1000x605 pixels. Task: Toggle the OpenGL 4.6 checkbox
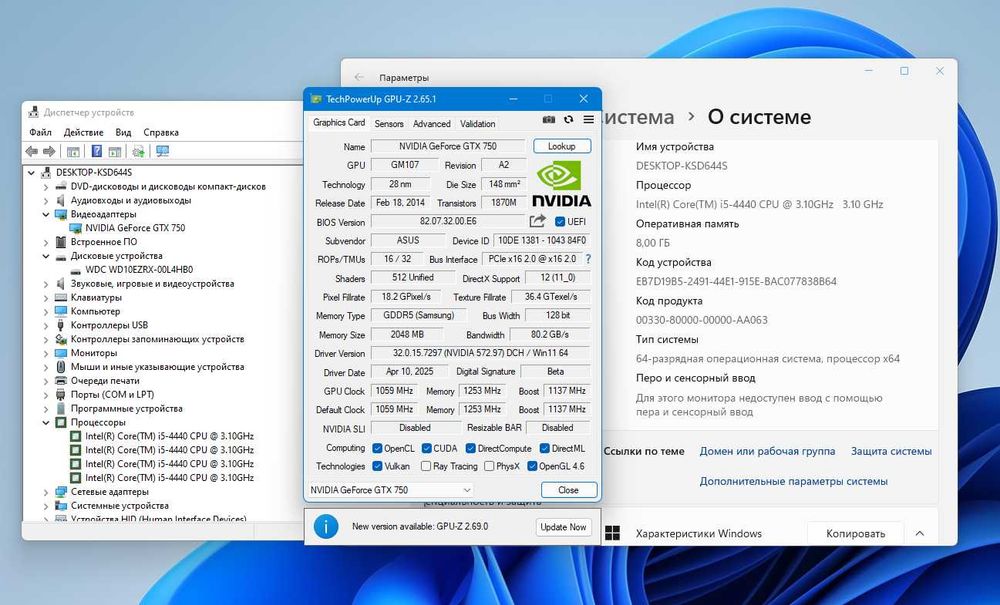tap(533, 466)
